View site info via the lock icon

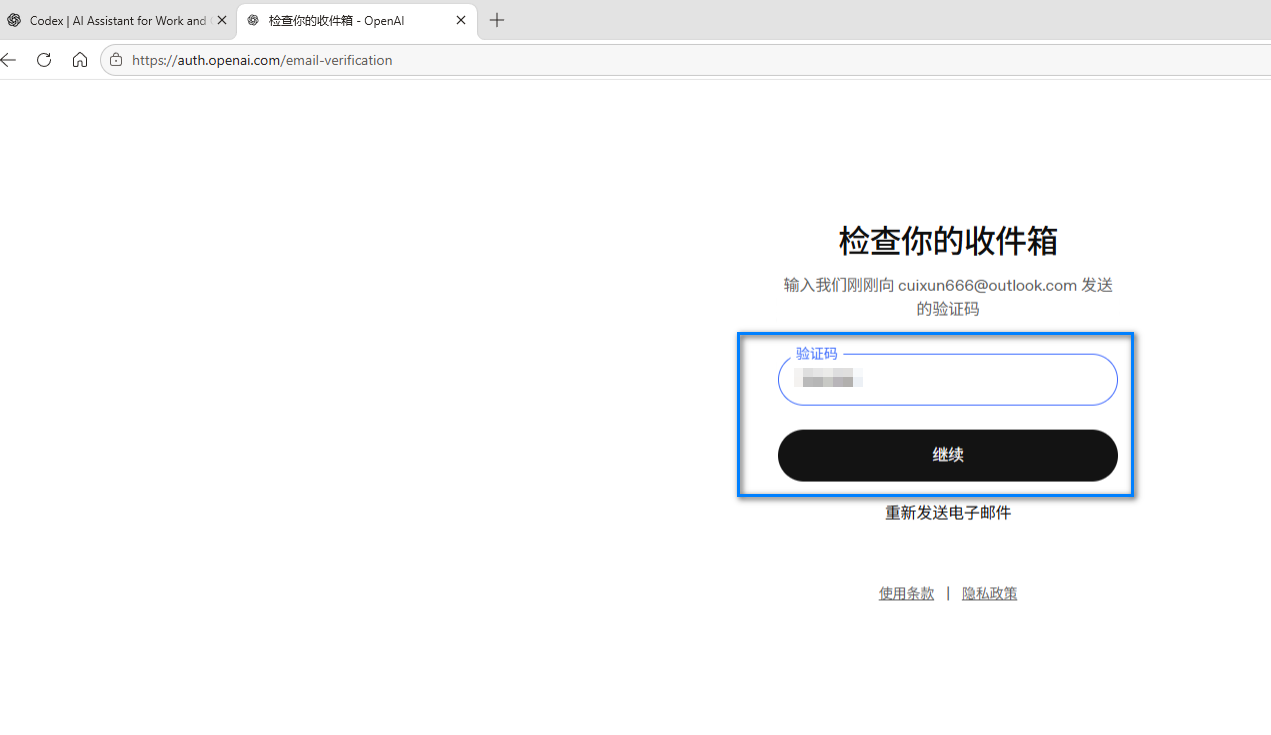click(x=116, y=60)
